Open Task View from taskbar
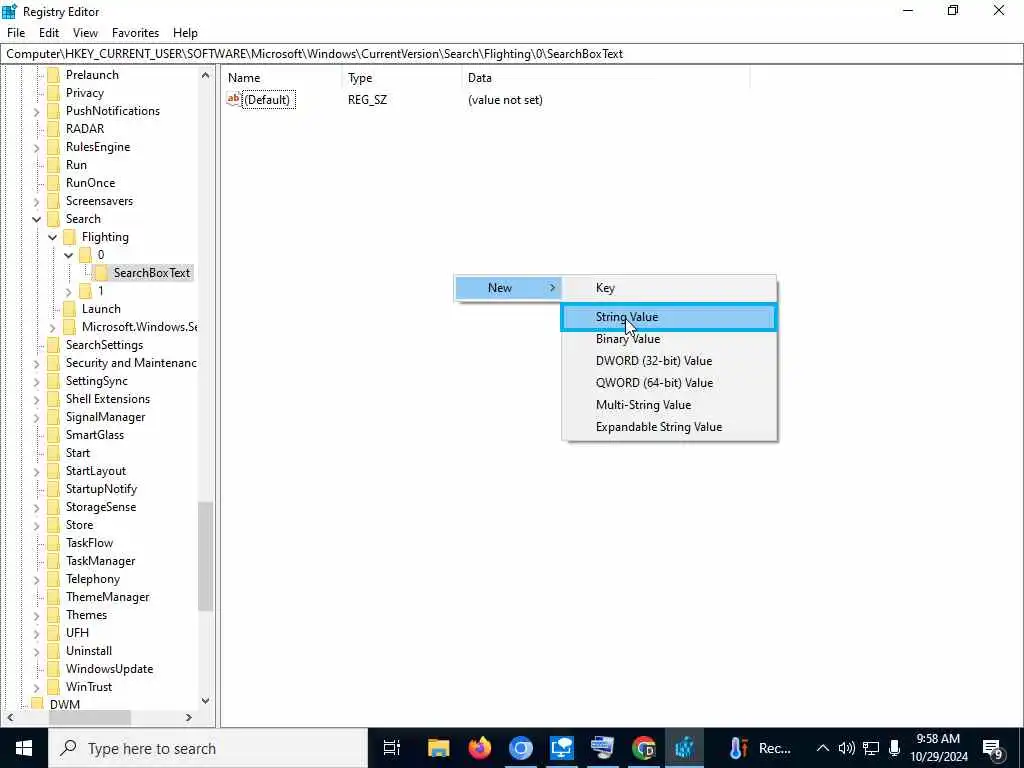Image resolution: width=1024 pixels, height=768 pixels. 392,748
